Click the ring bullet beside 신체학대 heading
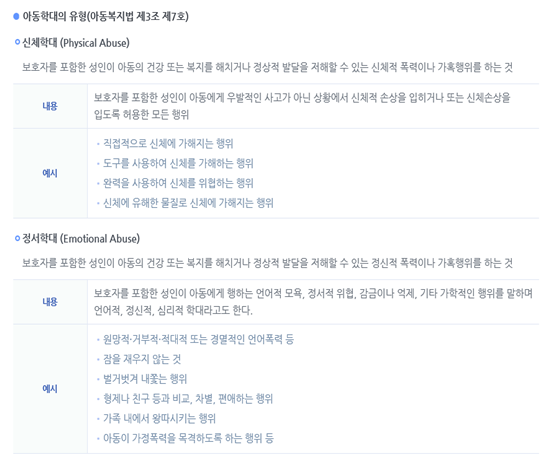Screen dimensions: 549x466 17,42
